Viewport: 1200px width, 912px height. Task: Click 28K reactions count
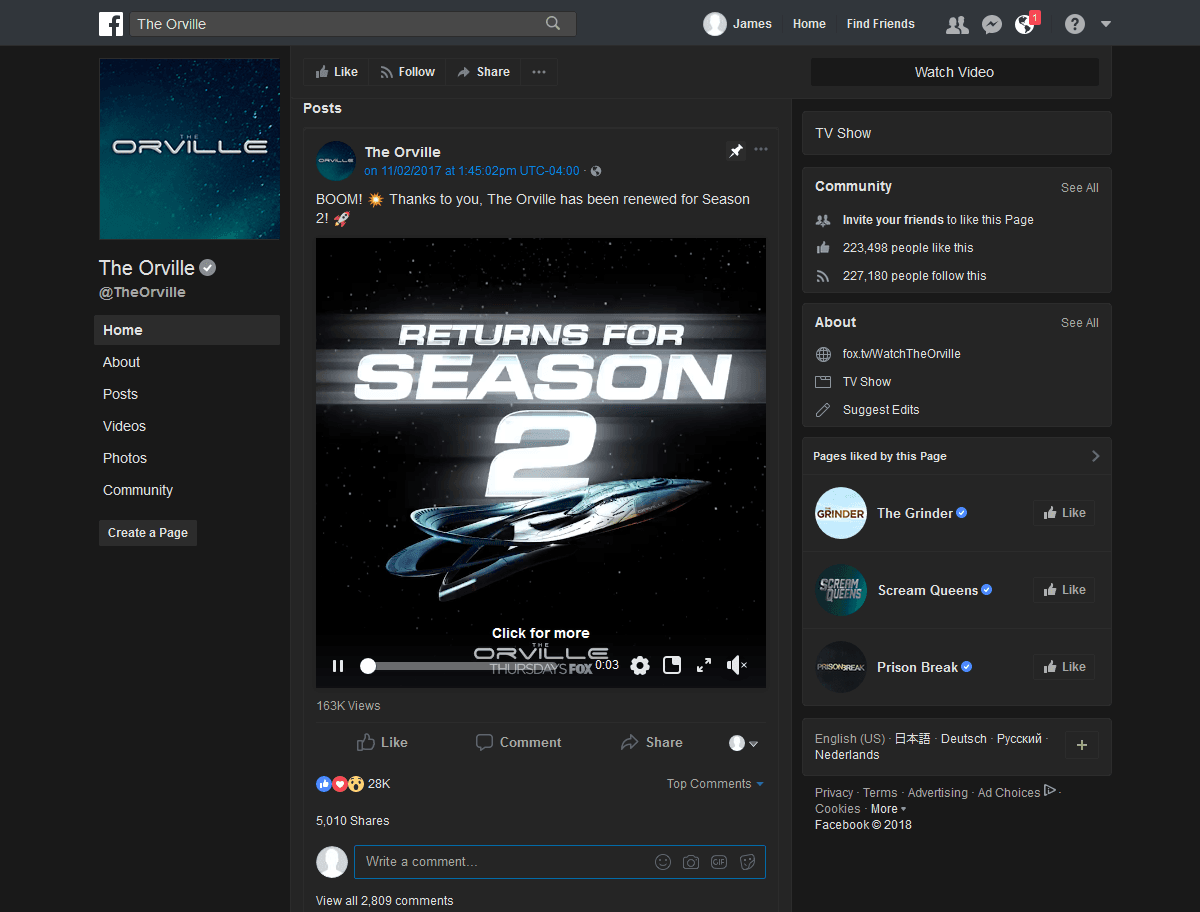[379, 784]
